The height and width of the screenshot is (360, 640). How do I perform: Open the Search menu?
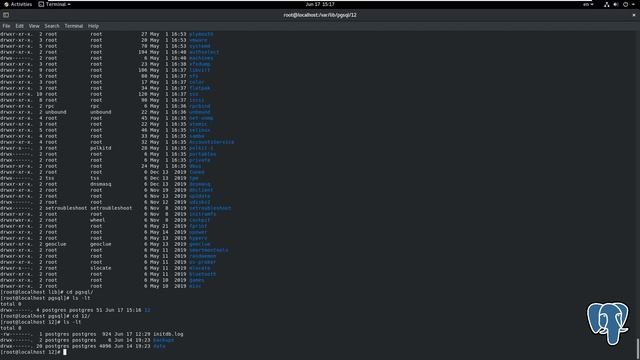click(52, 26)
